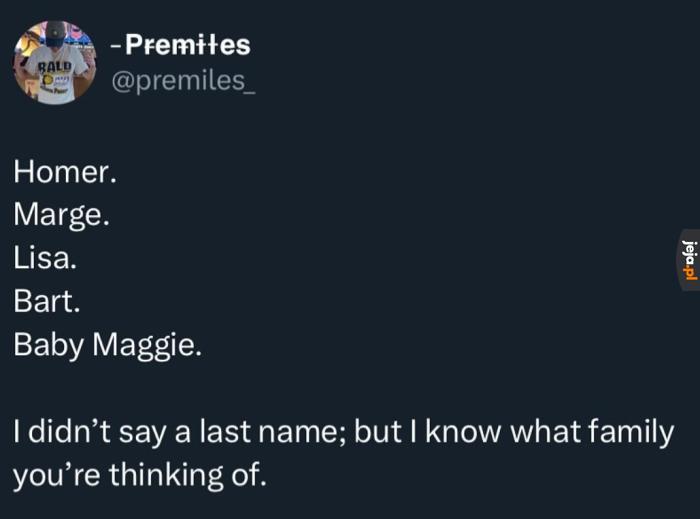The height and width of the screenshot is (519, 700).
Task: Open the @premiles_ handle link
Action: (183, 81)
